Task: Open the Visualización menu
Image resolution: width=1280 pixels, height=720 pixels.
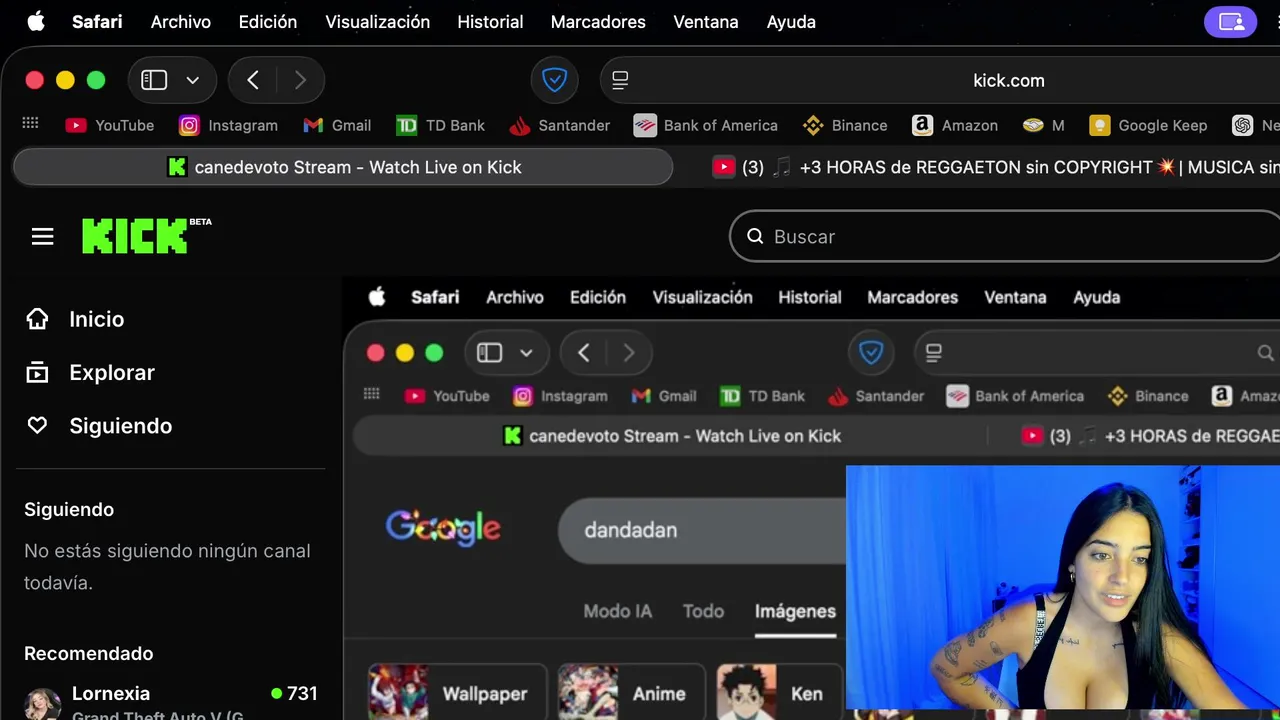Action: point(378,21)
